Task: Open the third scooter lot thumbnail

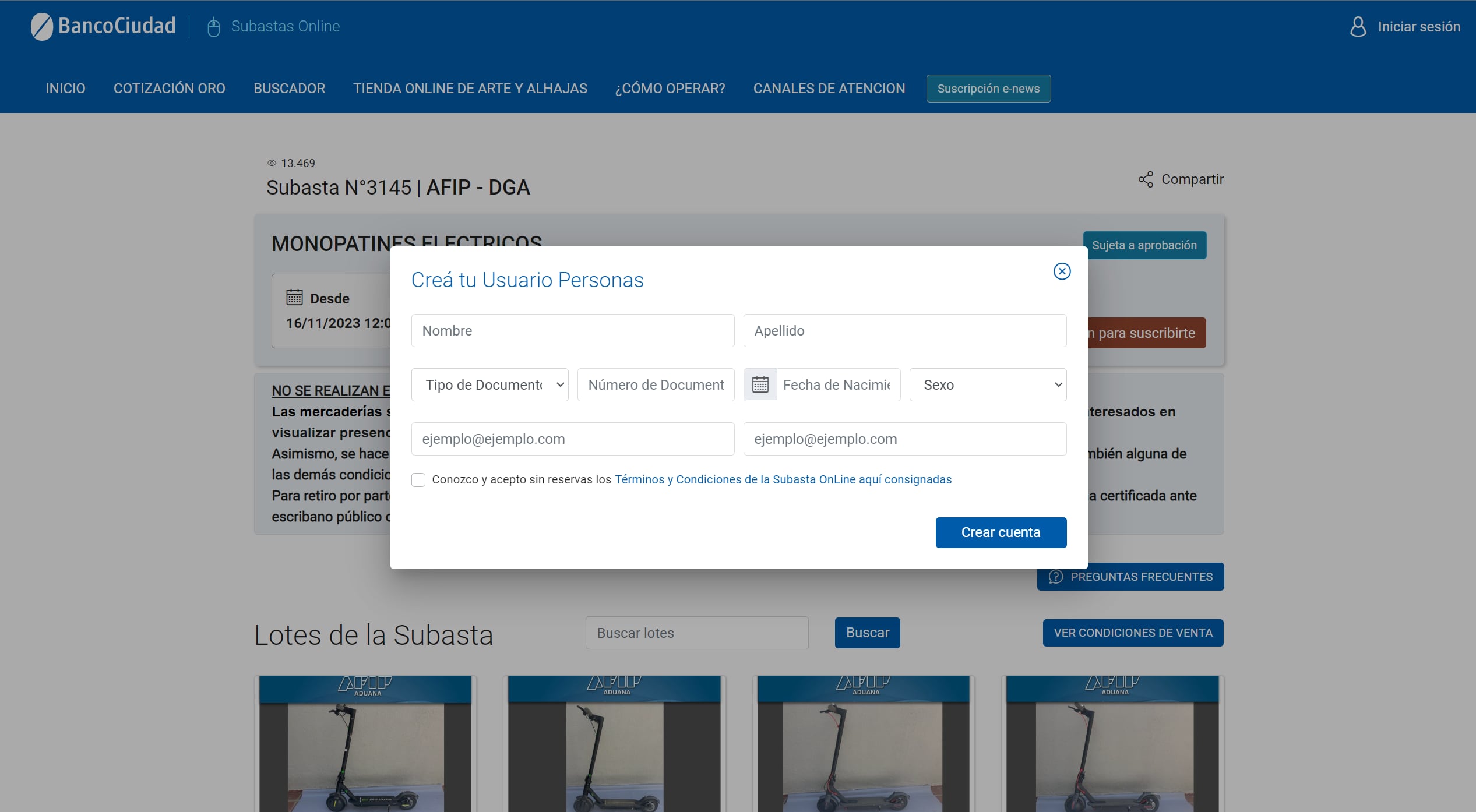Action: coord(863,744)
